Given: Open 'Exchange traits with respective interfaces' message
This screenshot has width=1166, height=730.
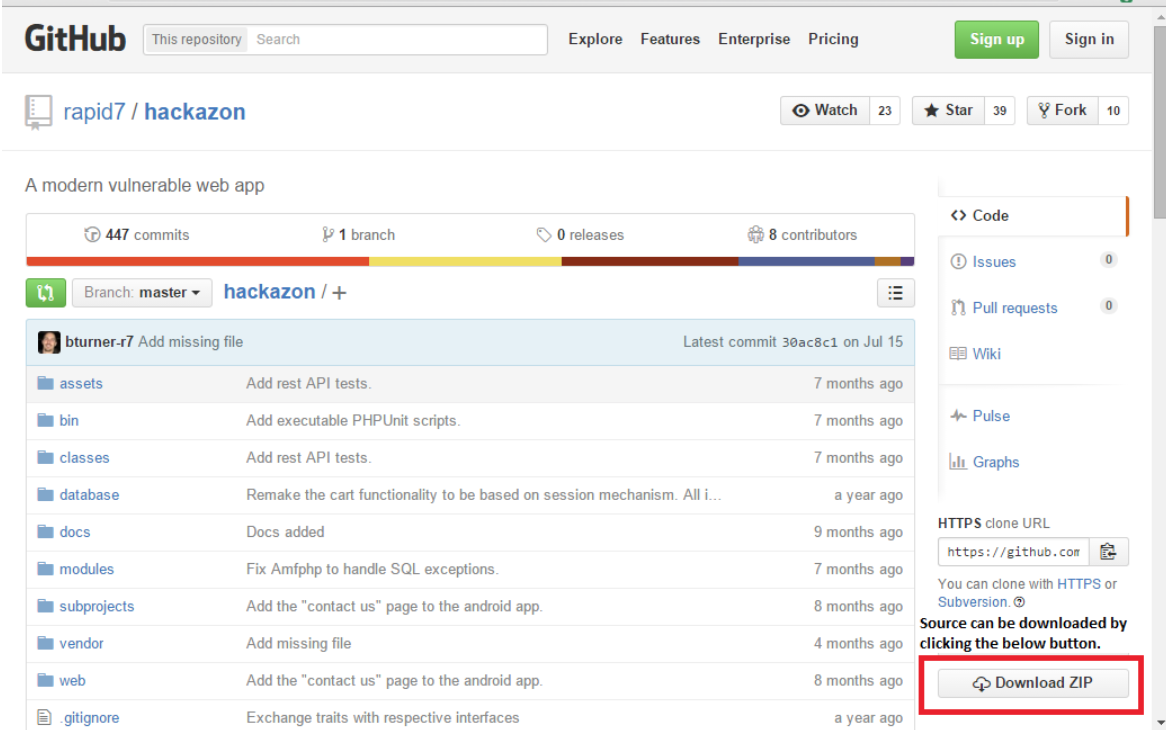Looking at the screenshot, I should [383, 718].
